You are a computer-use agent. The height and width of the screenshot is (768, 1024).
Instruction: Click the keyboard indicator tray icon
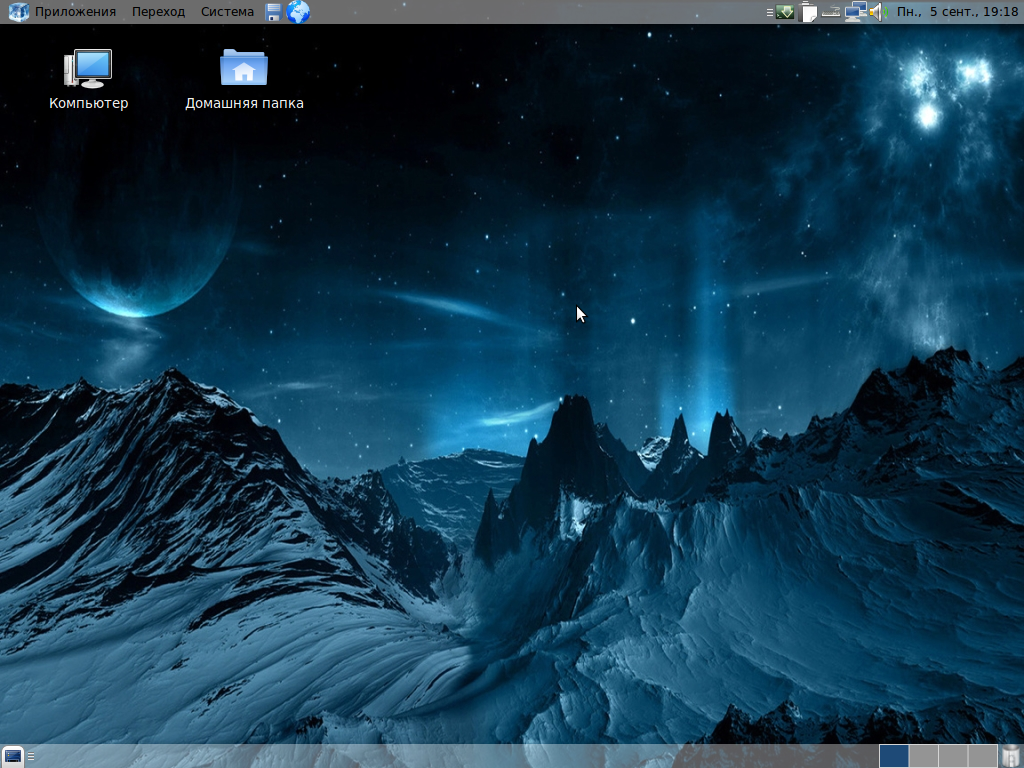click(x=831, y=12)
